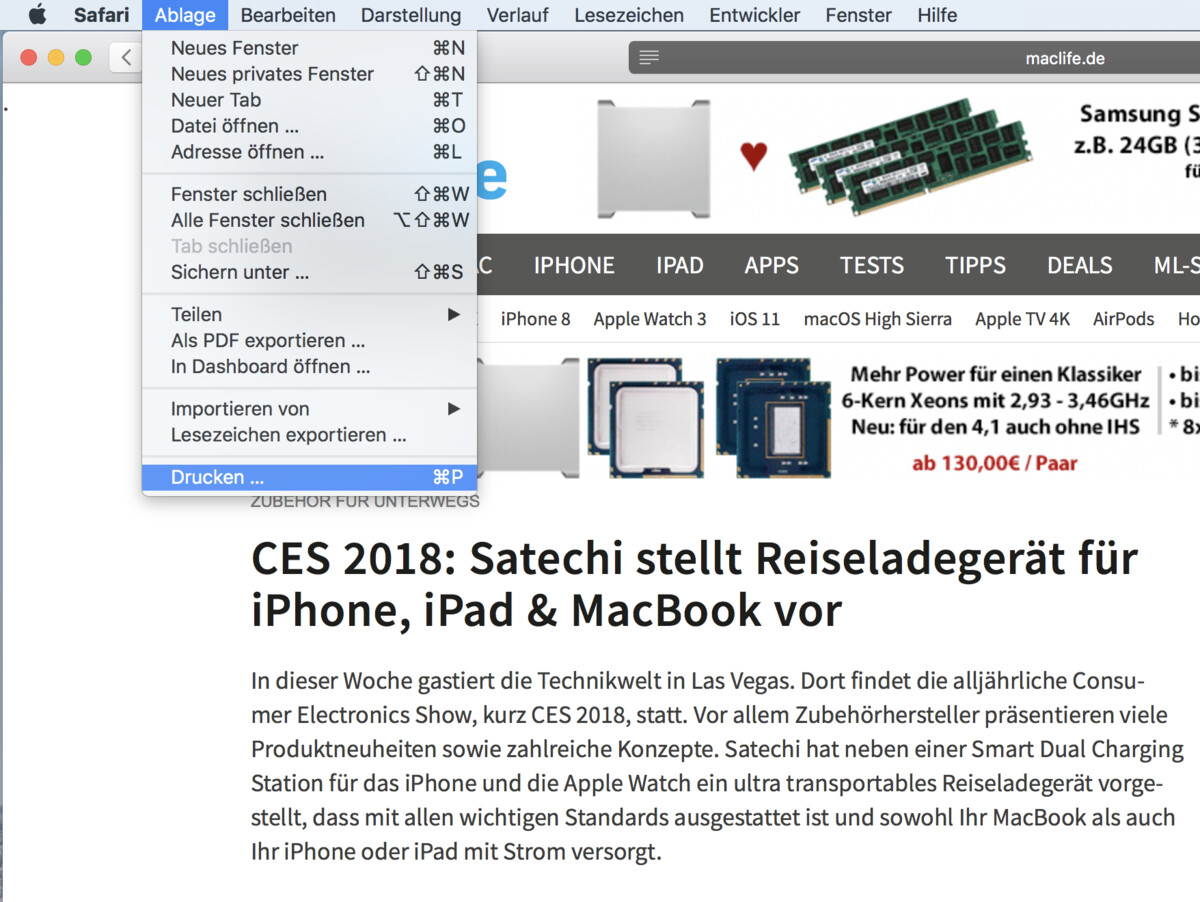
Task: Open the DEALS navigation section
Action: (1080, 265)
